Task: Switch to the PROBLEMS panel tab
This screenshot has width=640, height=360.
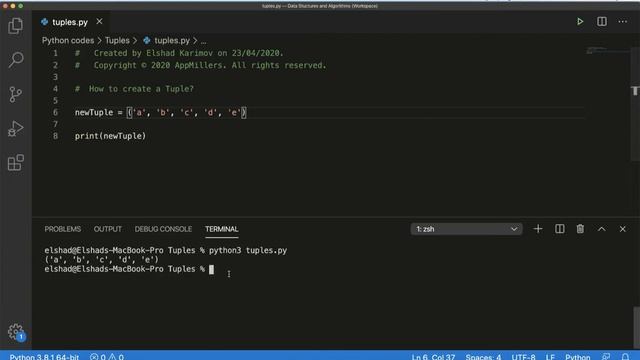Action: [x=62, y=229]
